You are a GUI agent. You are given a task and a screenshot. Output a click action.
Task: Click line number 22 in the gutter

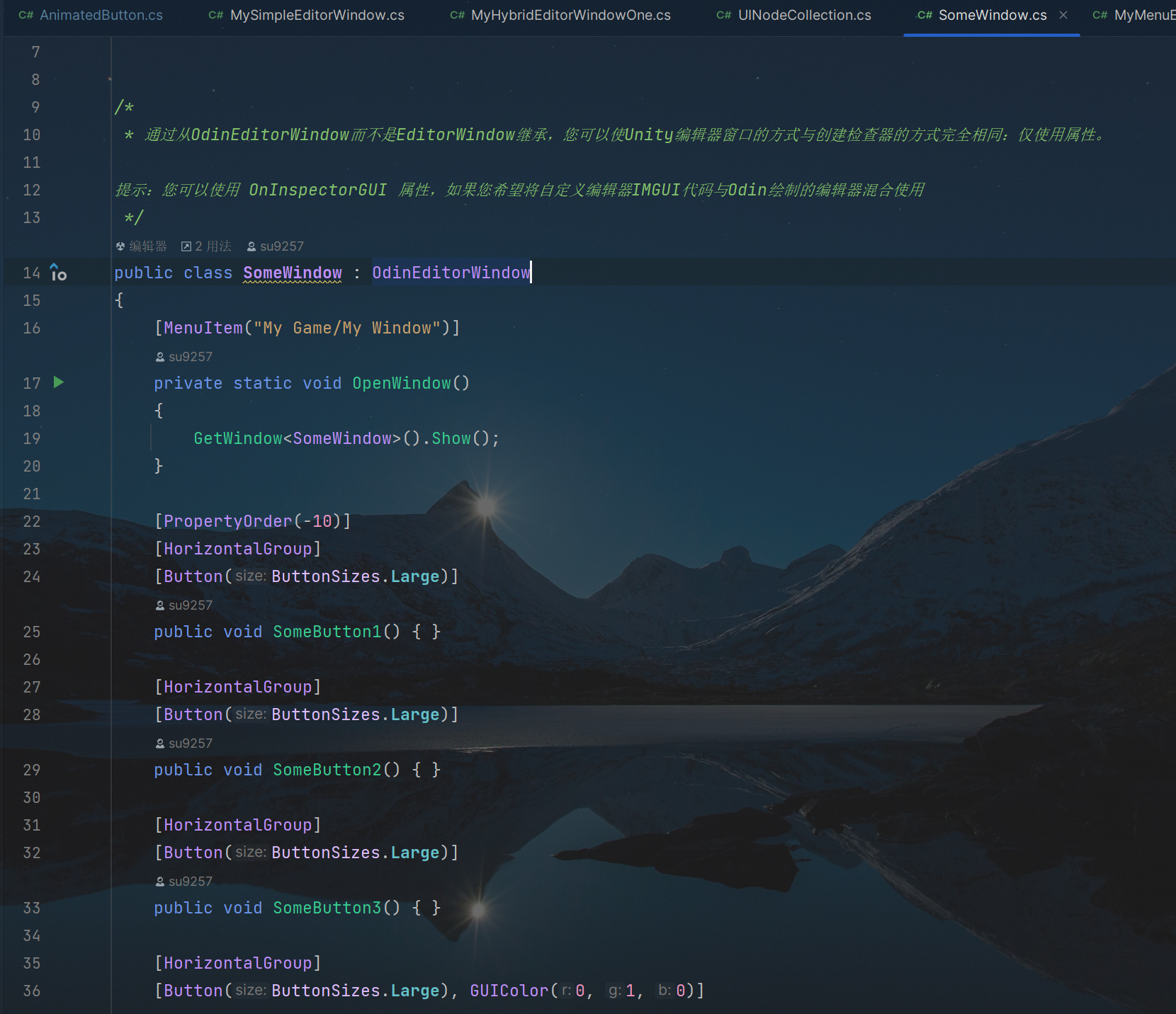[31, 521]
